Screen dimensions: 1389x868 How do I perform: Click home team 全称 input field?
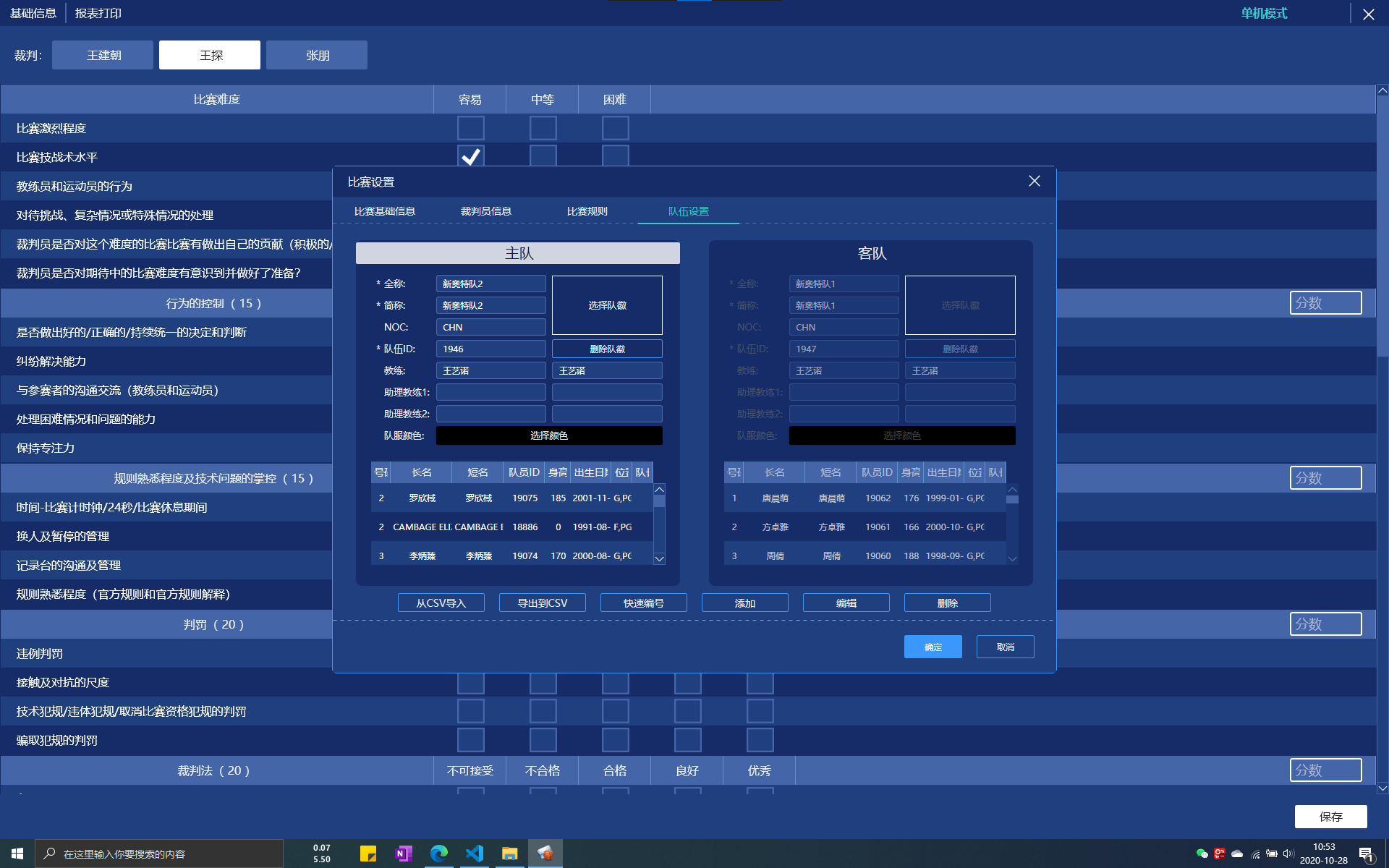[x=491, y=284]
